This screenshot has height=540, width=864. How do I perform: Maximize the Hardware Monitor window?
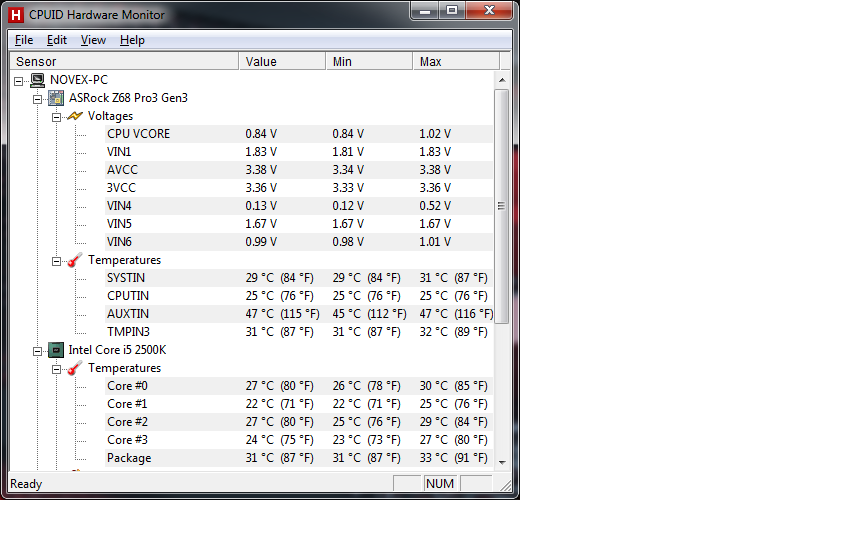[452, 10]
